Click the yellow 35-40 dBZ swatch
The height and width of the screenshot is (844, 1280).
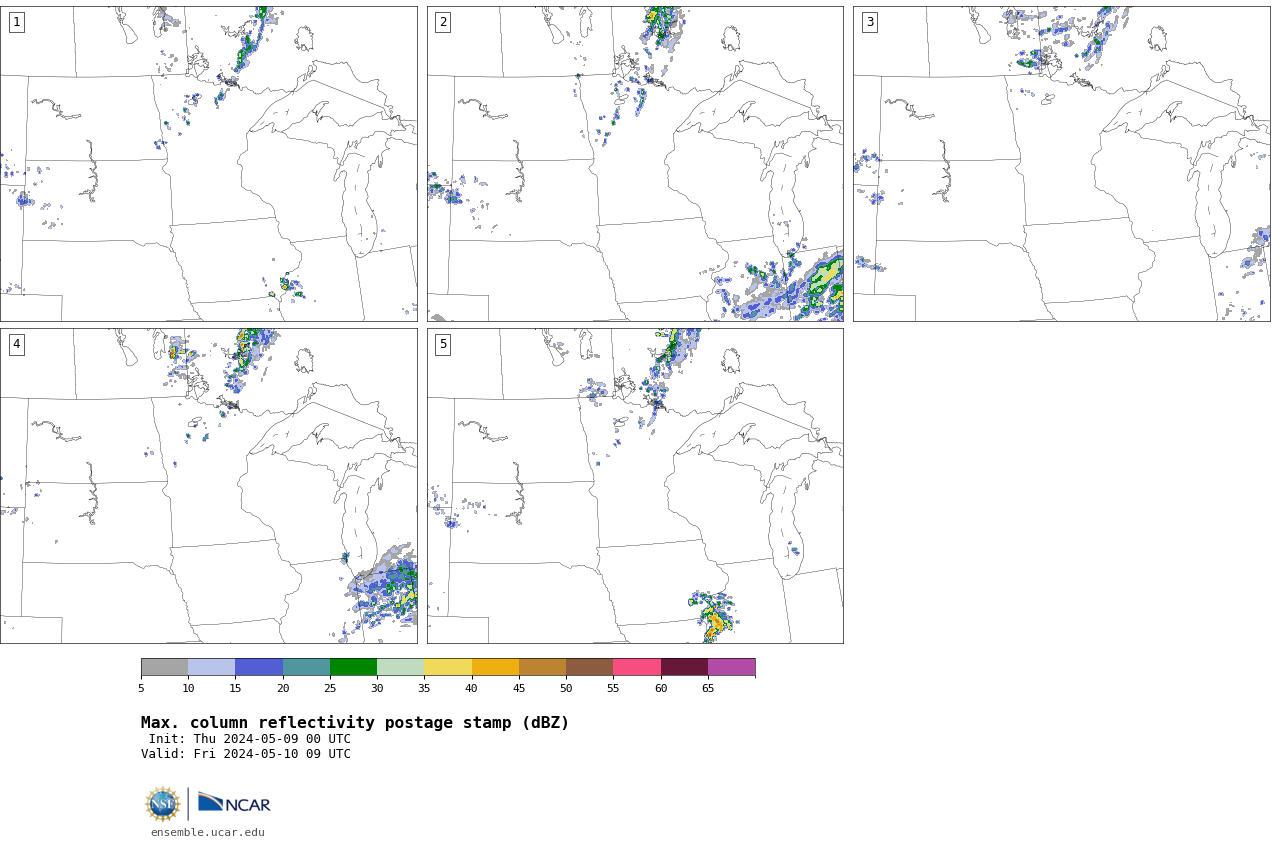pyautogui.click(x=448, y=667)
